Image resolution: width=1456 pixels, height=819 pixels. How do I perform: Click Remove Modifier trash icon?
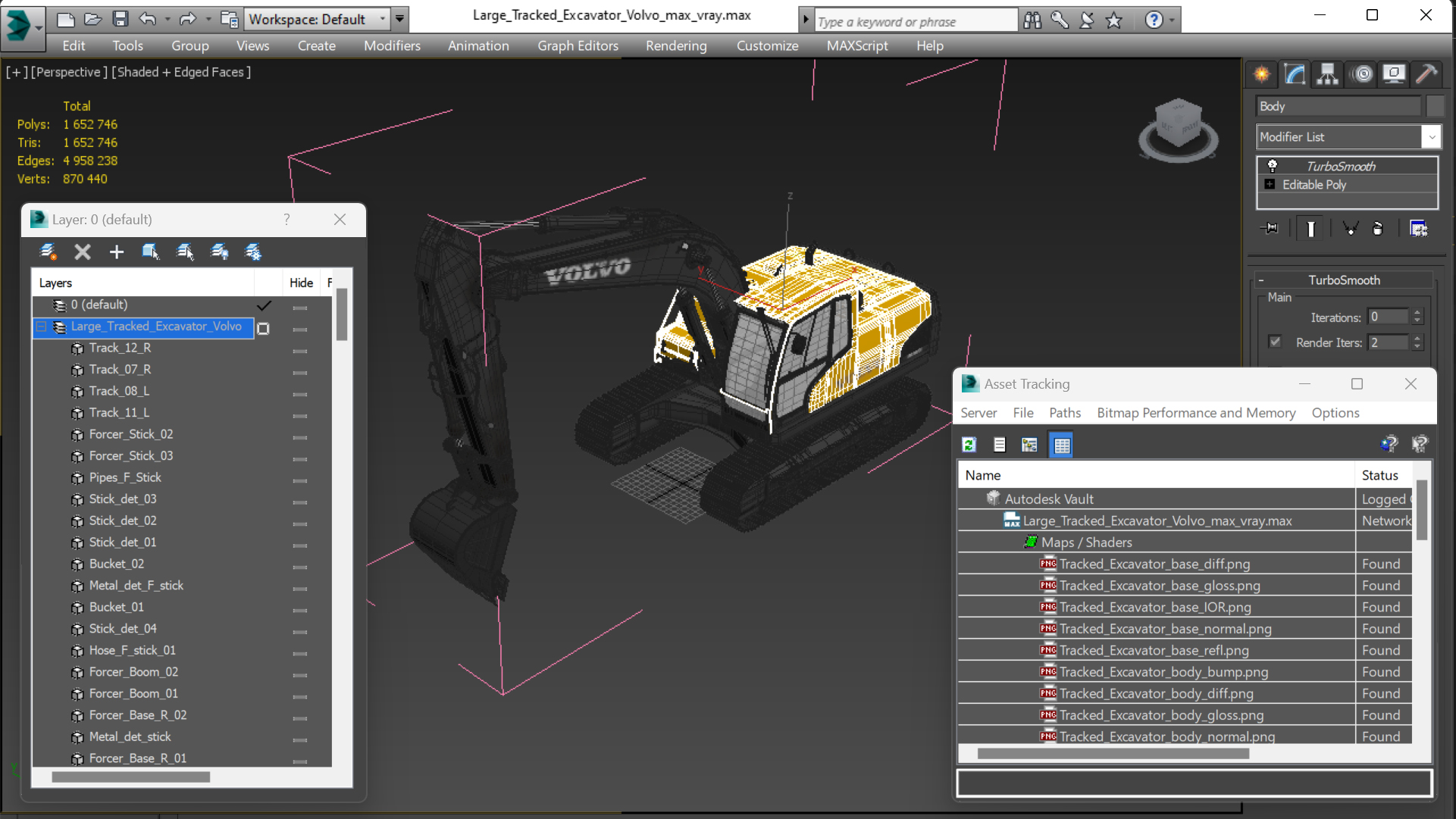pos(1378,228)
